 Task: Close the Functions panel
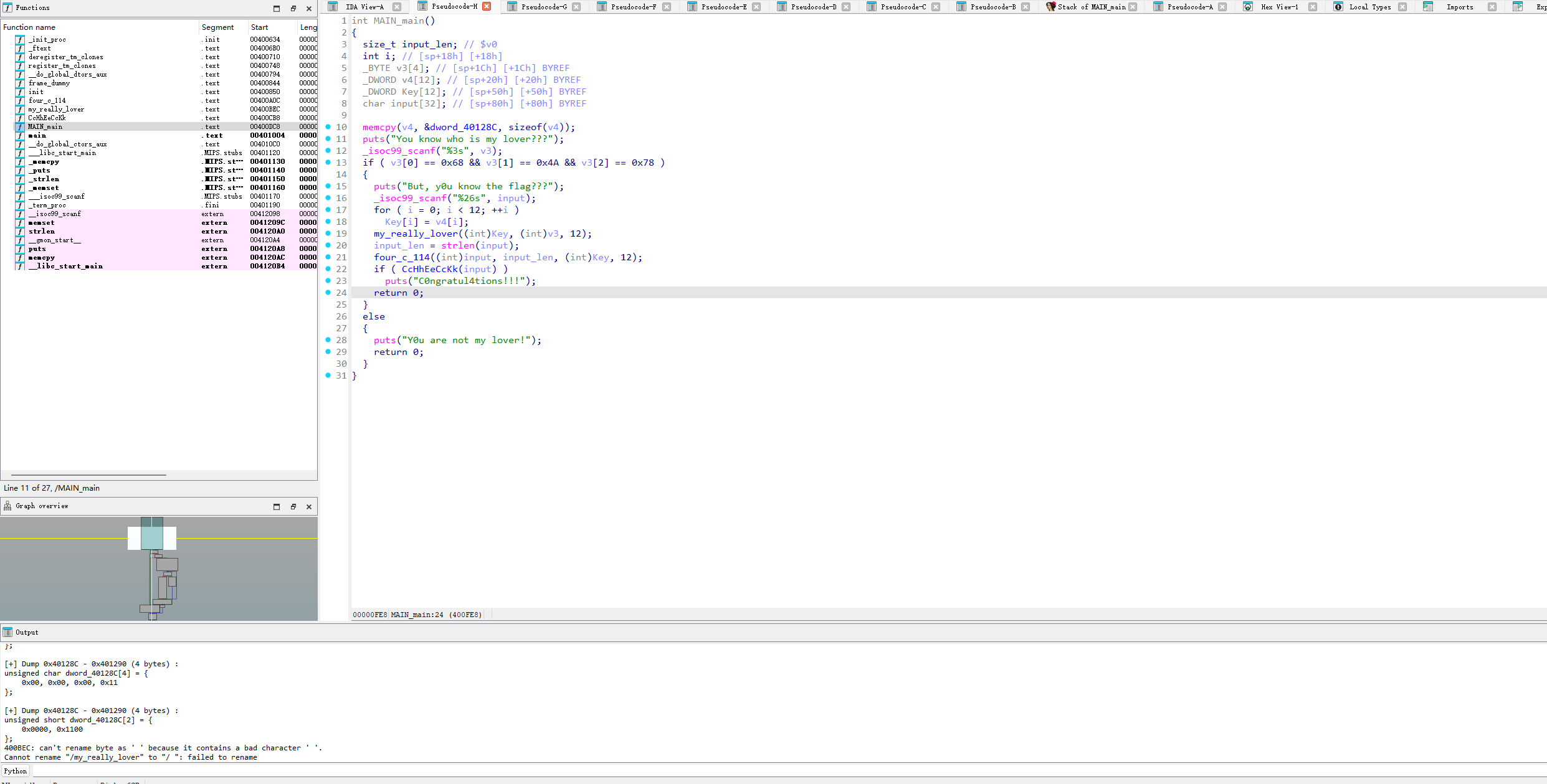point(309,8)
